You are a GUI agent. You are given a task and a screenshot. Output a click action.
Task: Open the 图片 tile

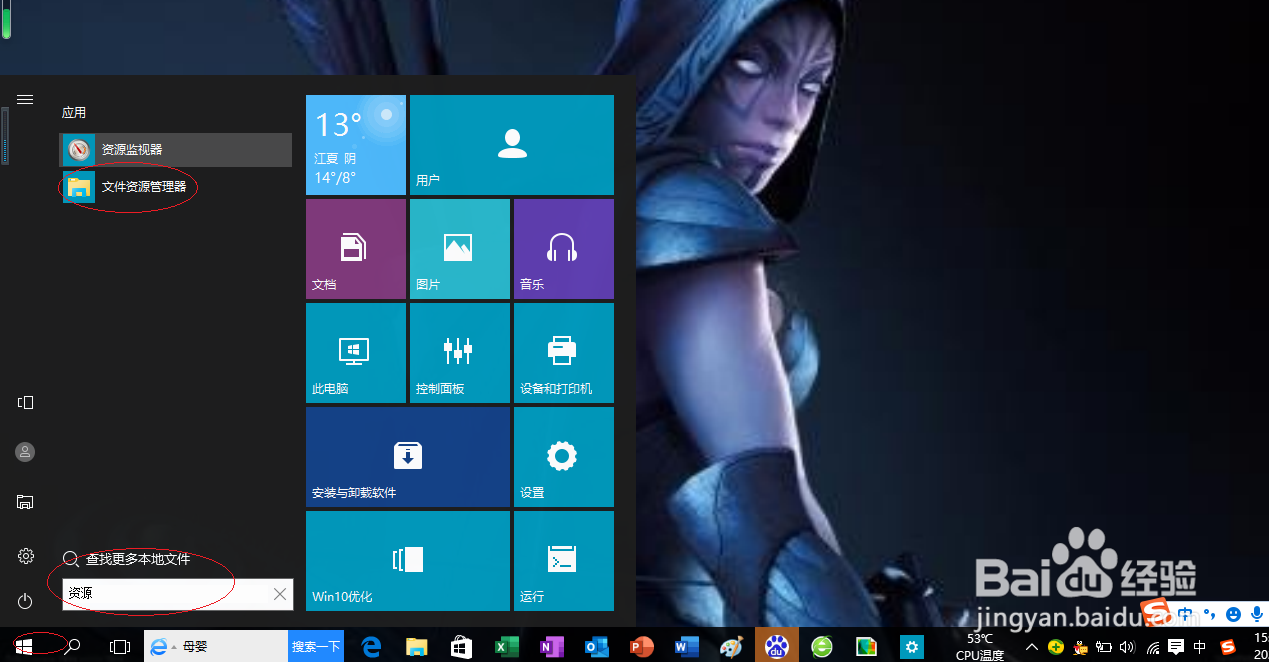tap(460, 249)
